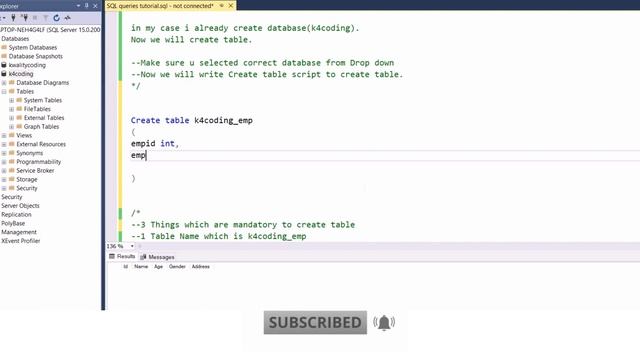Expand the Programmability node
This screenshot has width=640, height=360.
click(4, 162)
